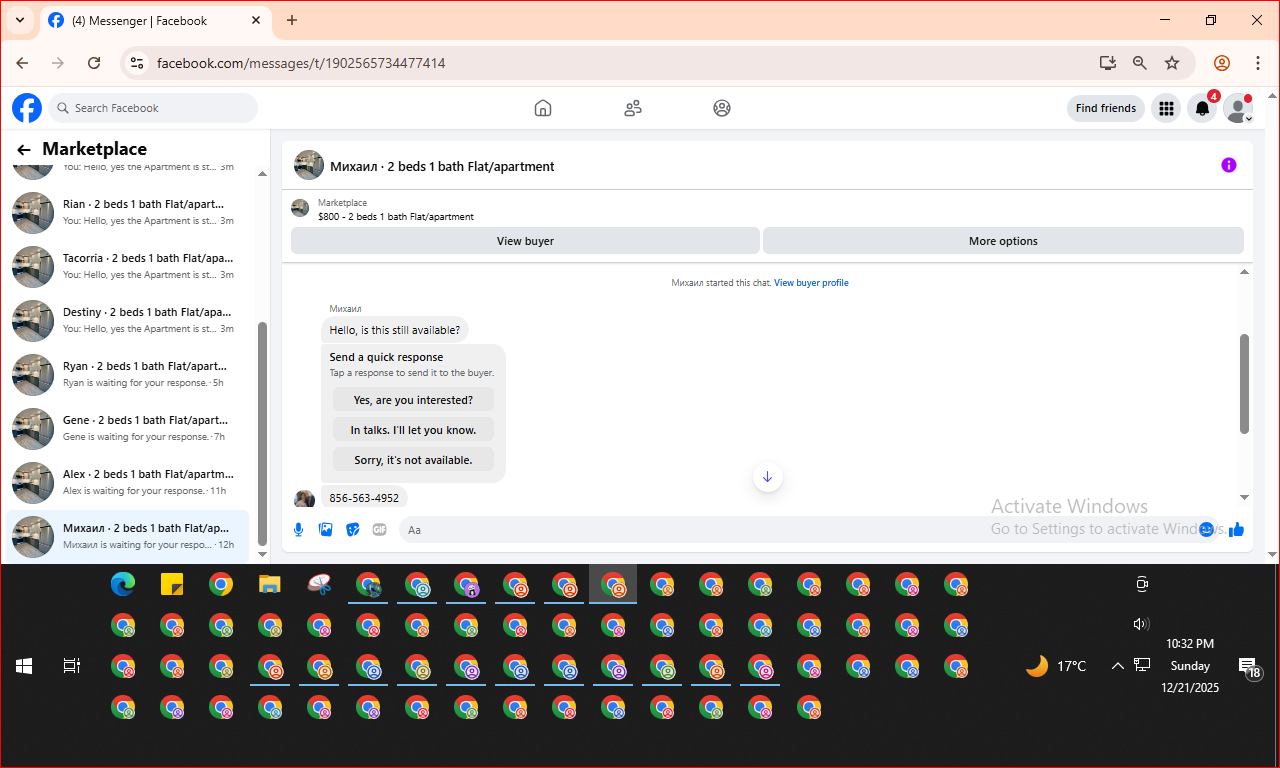Image resolution: width=1280 pixels, height=768 pixels.
Task: Open the Windows Start menu
Action: coord(24,666)
